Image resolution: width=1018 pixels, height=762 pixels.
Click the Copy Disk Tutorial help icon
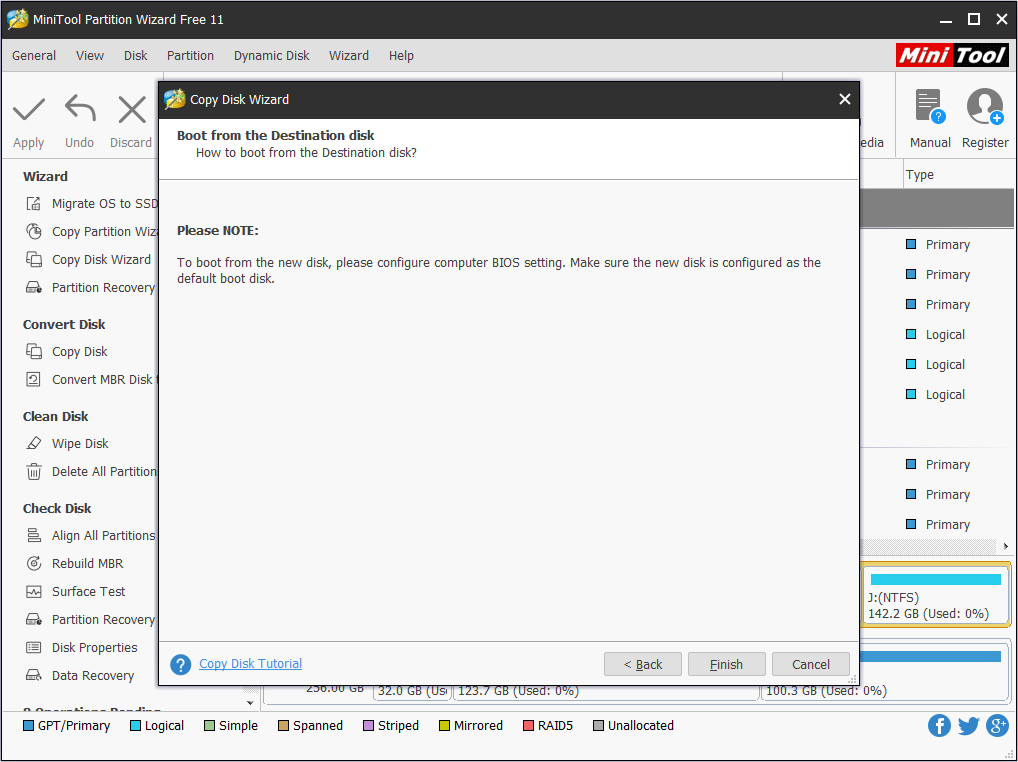180,664
